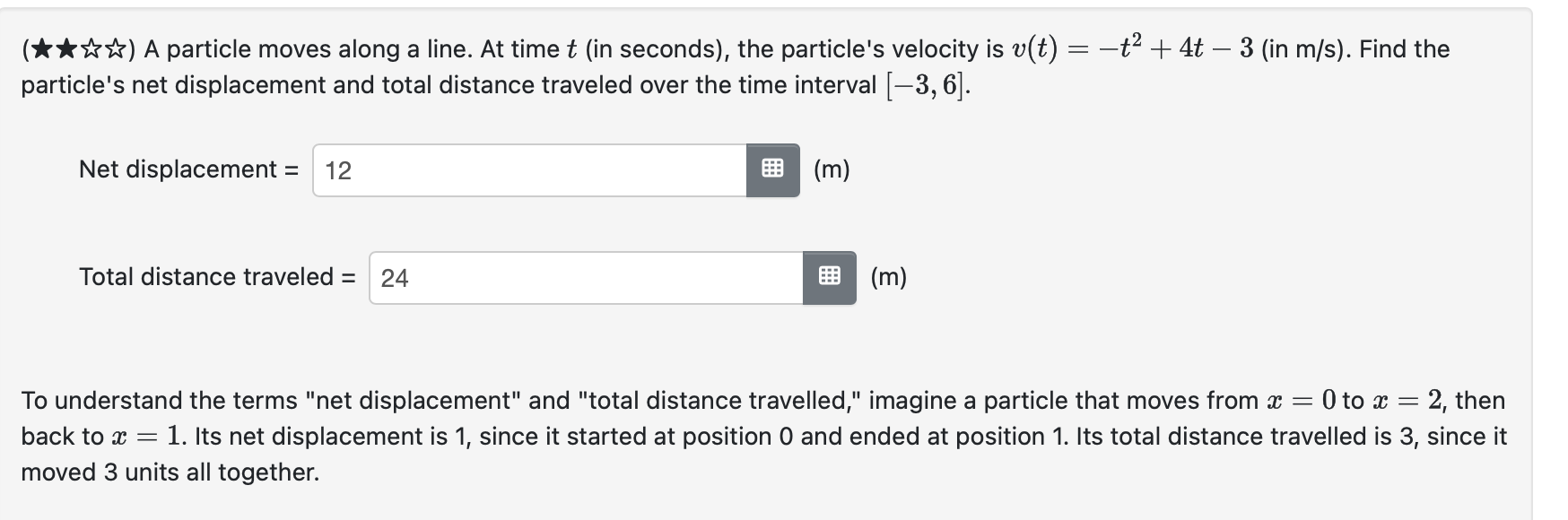
Task: Click the (m) unit label for Net displacement
Action: [831, 169]
